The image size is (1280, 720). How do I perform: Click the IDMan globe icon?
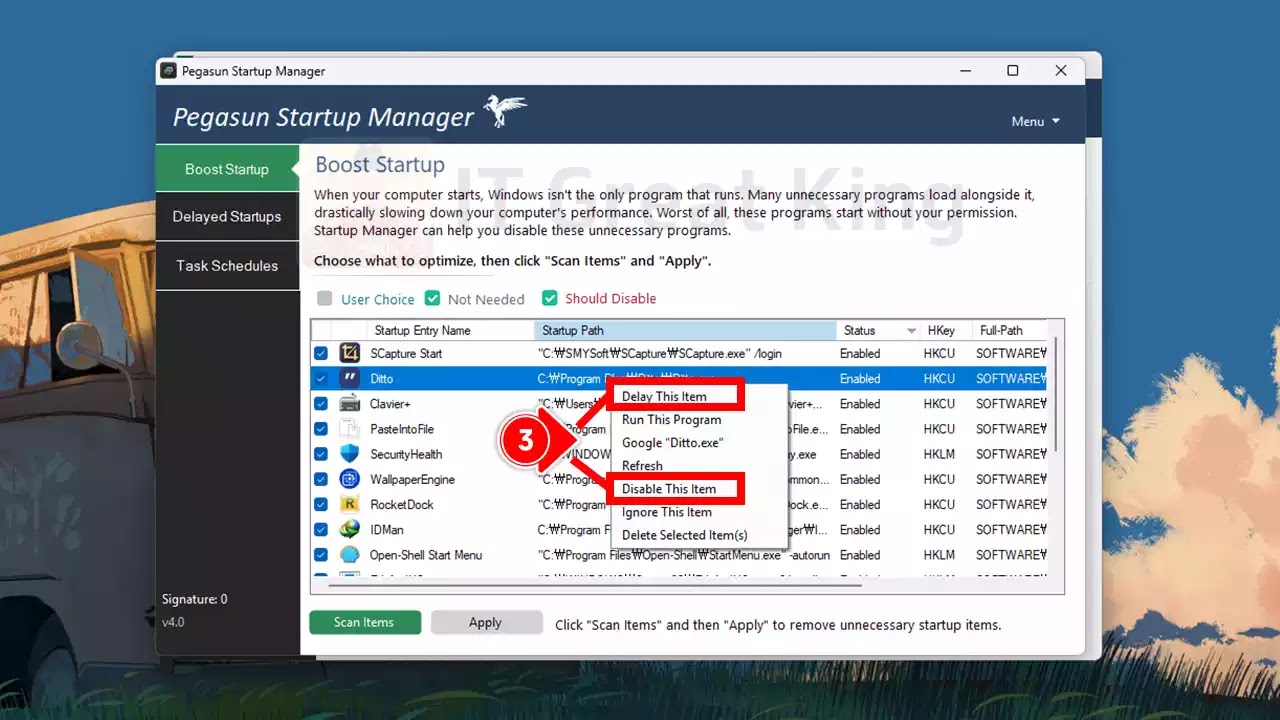pyautogui.click(x=349, y=529)
